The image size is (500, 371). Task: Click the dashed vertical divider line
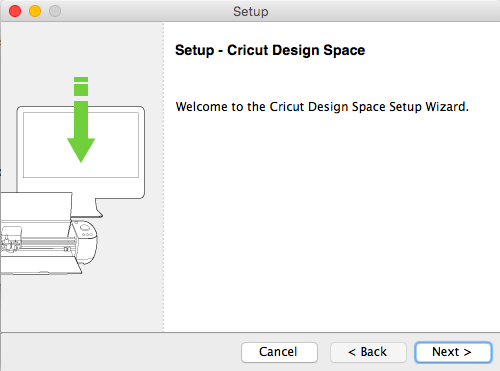pyautogui.click(x=163, y=177)
